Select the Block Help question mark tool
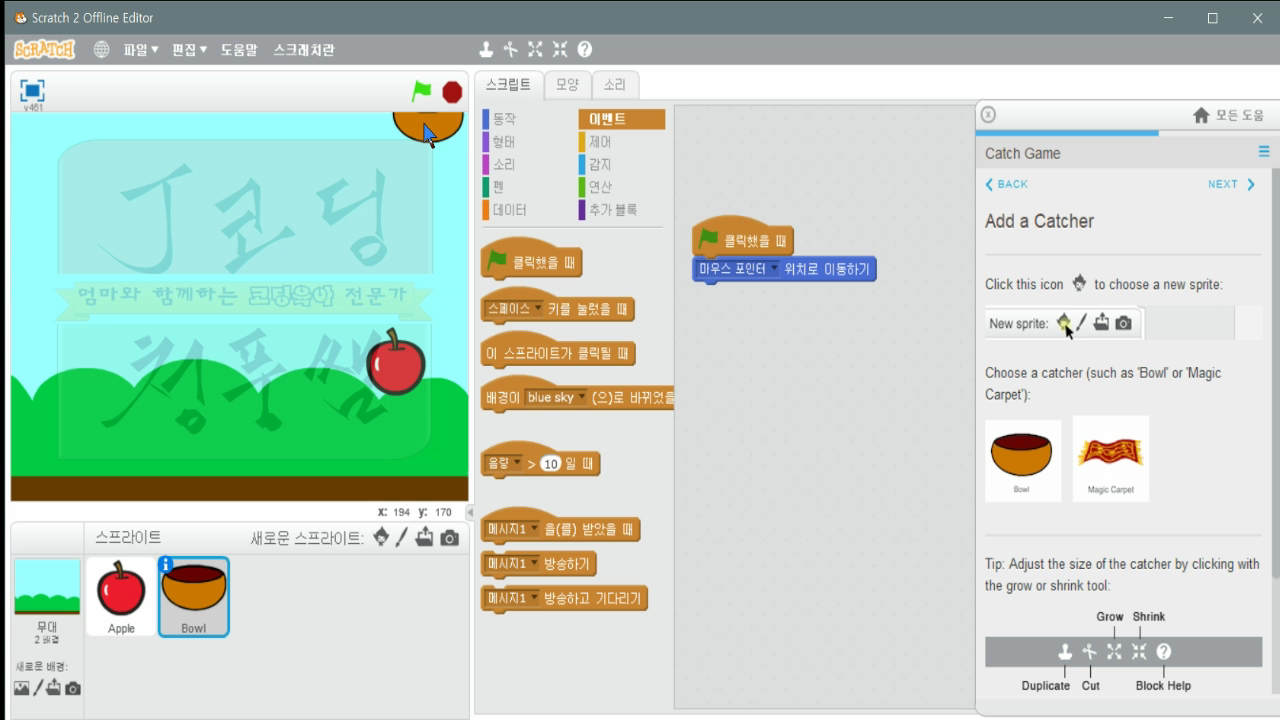This screenshot has width=1280, height=720. [x=585, y=49]
